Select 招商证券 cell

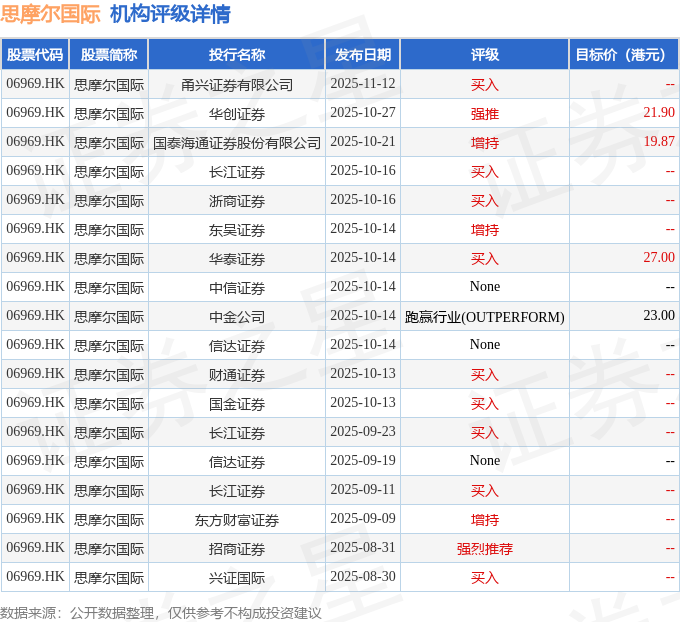pyautogui.click(x=237, y=549)
